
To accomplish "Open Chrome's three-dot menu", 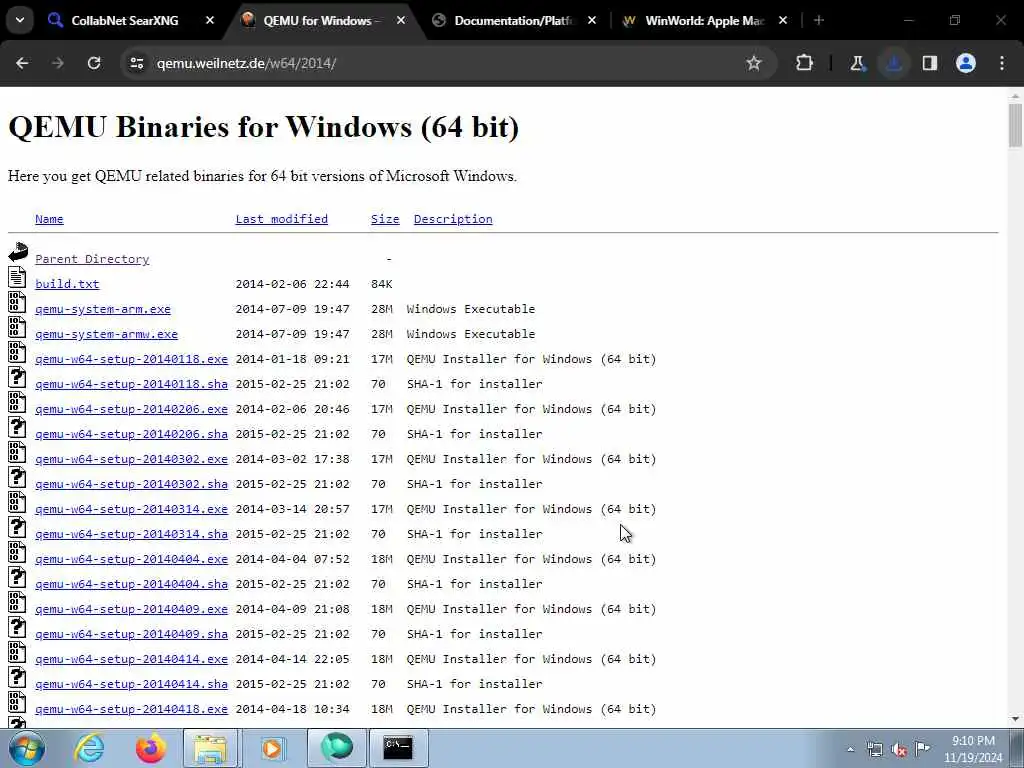I will click(1002, 63).
